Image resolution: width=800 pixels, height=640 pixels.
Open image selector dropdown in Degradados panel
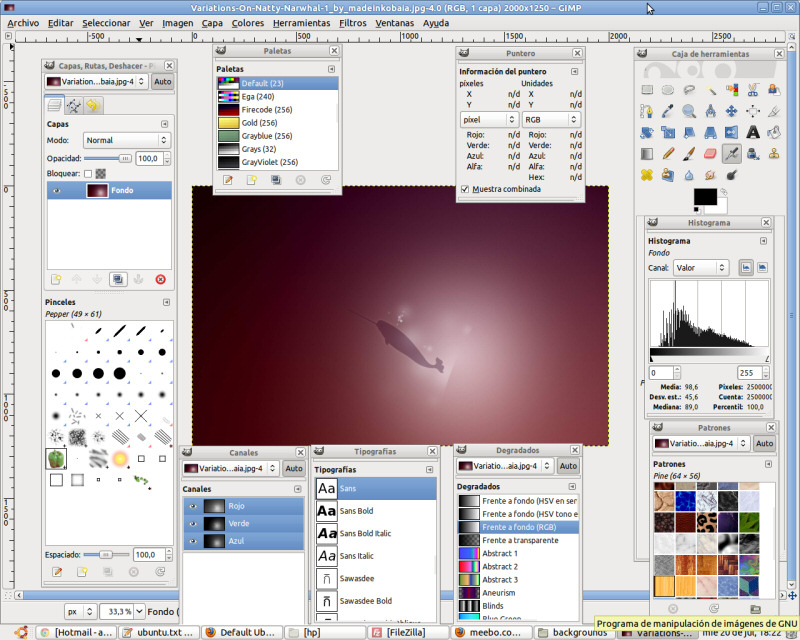[505, 466]
